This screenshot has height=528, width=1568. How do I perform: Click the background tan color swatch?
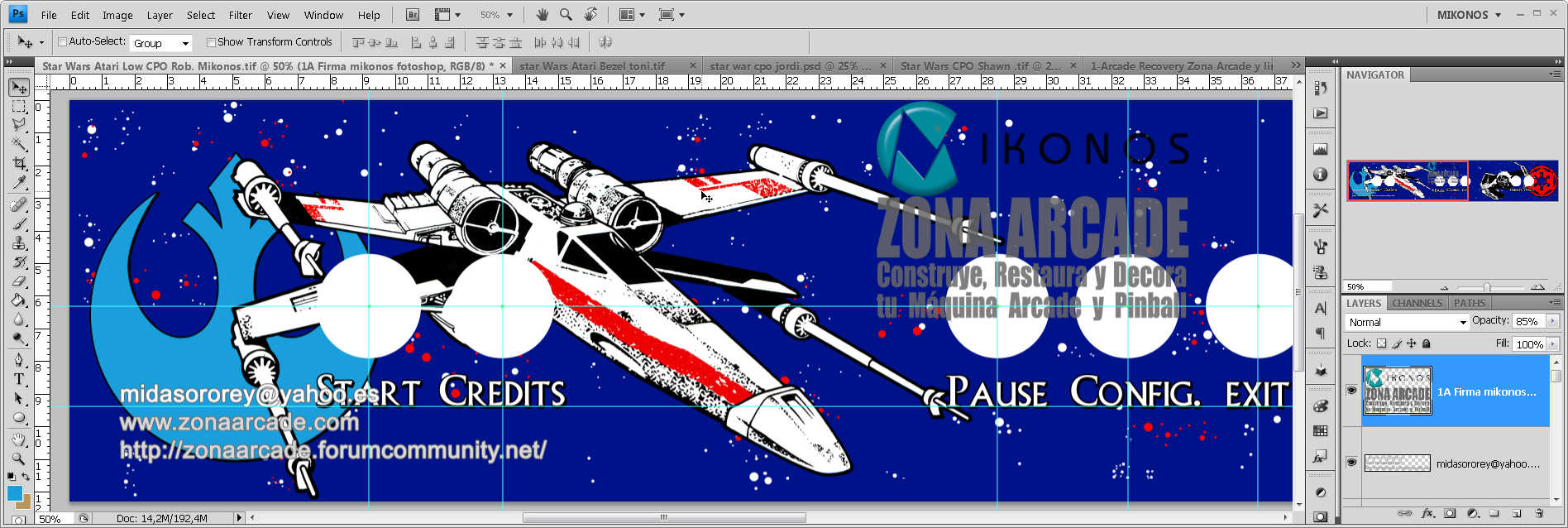coord(25,502)
